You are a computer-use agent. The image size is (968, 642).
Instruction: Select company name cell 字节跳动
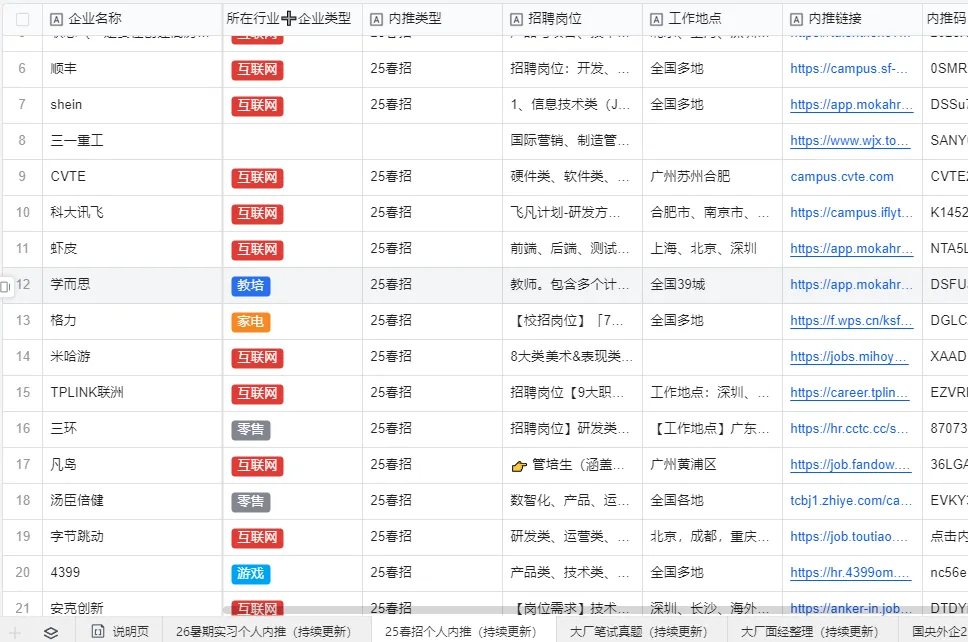pos(132,536)
